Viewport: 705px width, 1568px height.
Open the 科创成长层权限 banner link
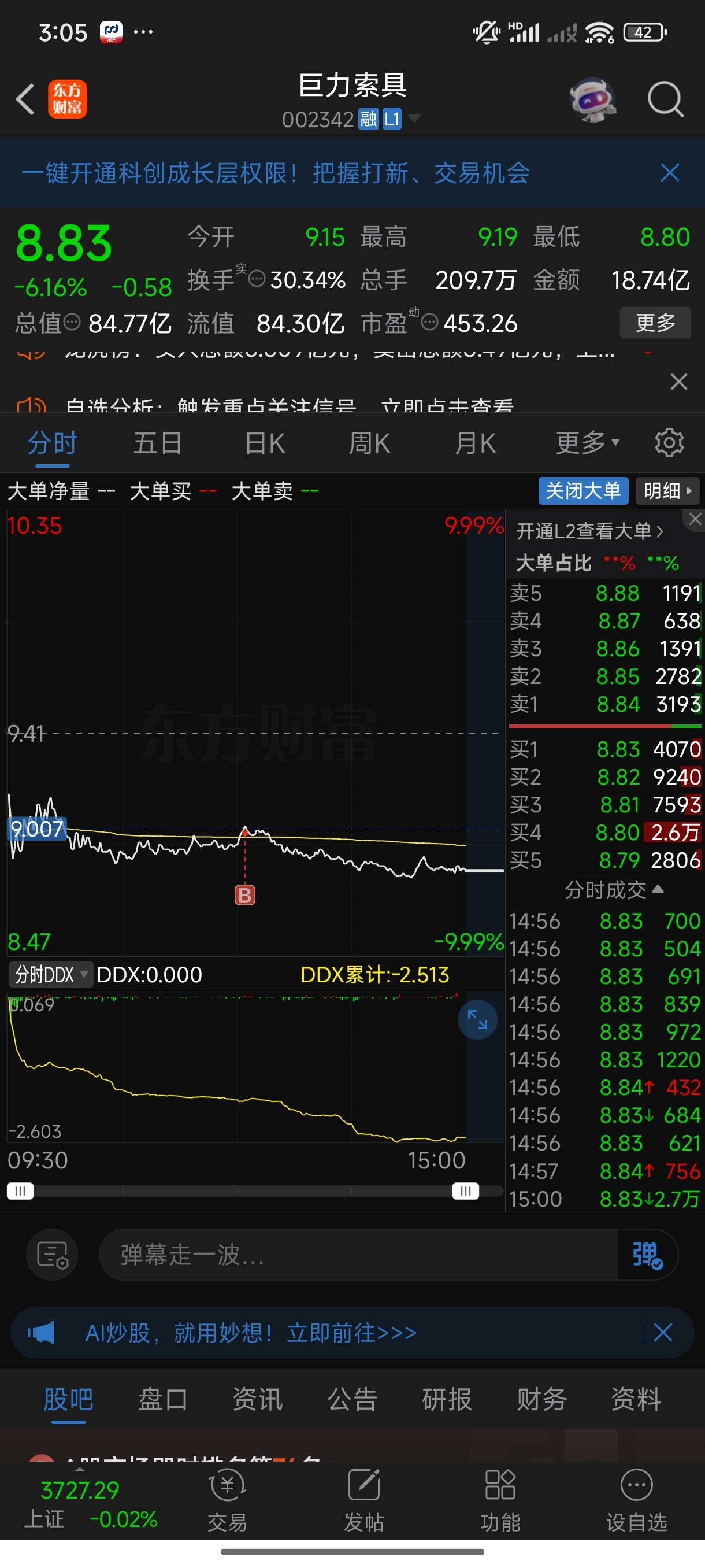coord(275,173)
